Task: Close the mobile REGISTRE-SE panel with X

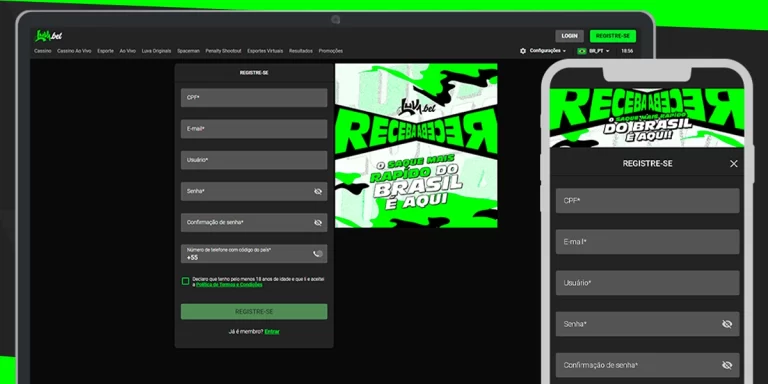Action: point(733,164)
